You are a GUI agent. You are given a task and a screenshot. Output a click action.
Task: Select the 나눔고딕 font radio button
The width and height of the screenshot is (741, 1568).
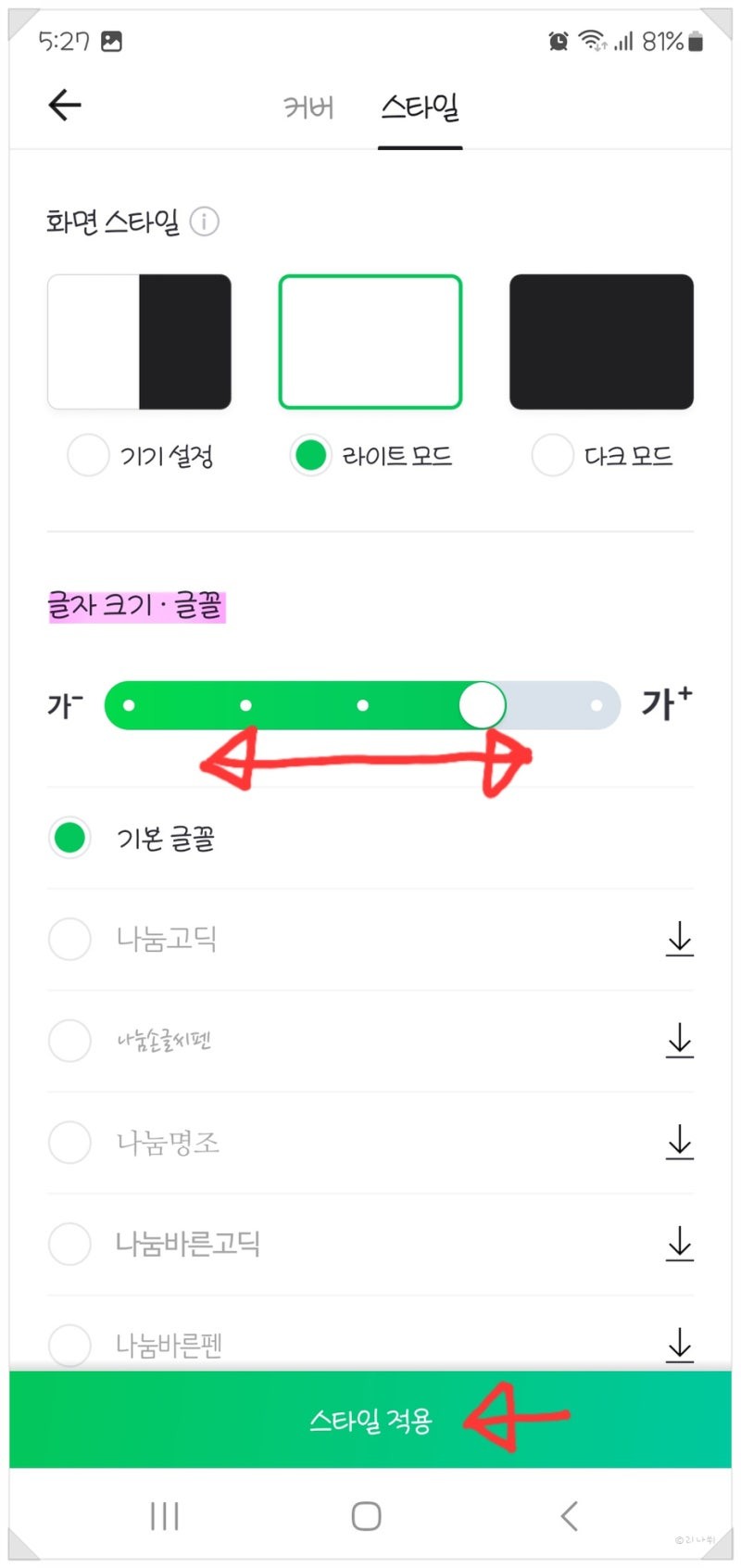(x=69, y=939)
